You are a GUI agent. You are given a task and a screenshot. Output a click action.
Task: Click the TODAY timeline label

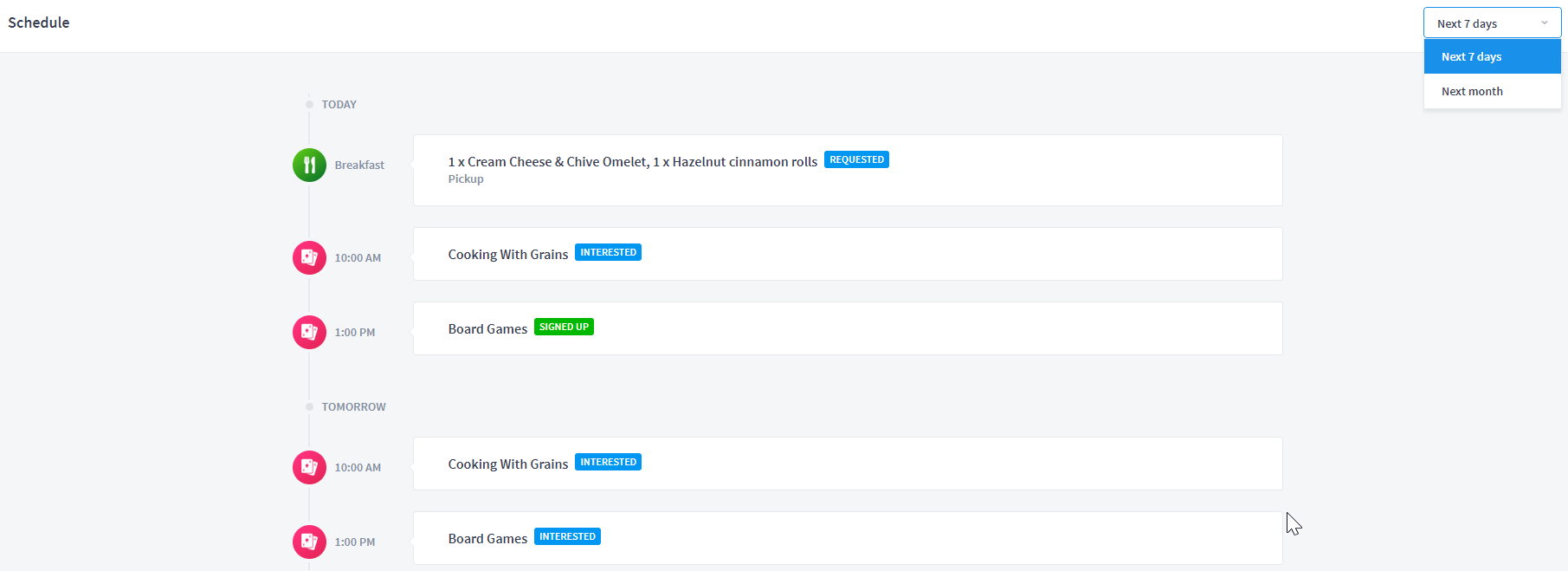(339, 104)
